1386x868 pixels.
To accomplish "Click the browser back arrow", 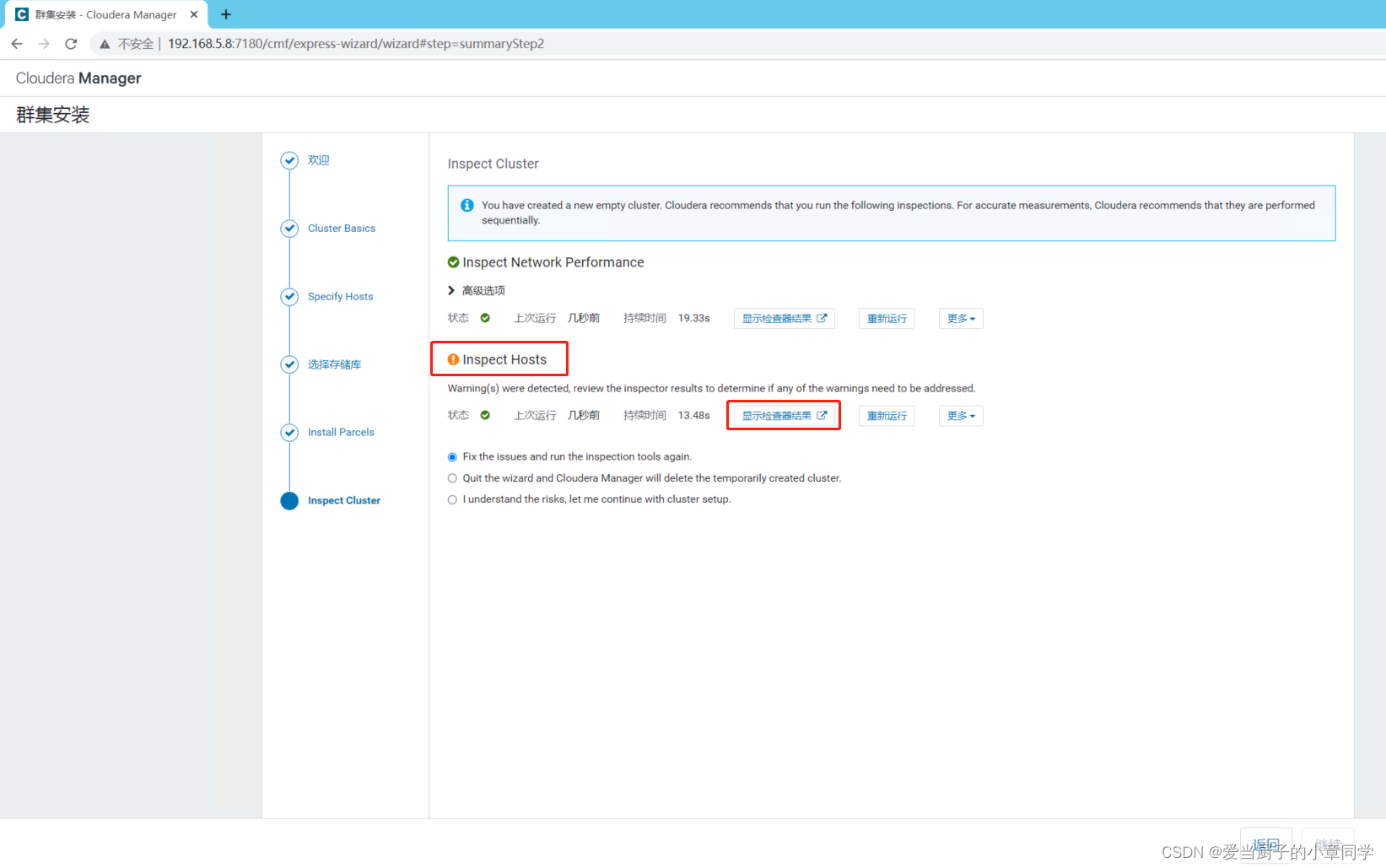I will coord(17,44).
